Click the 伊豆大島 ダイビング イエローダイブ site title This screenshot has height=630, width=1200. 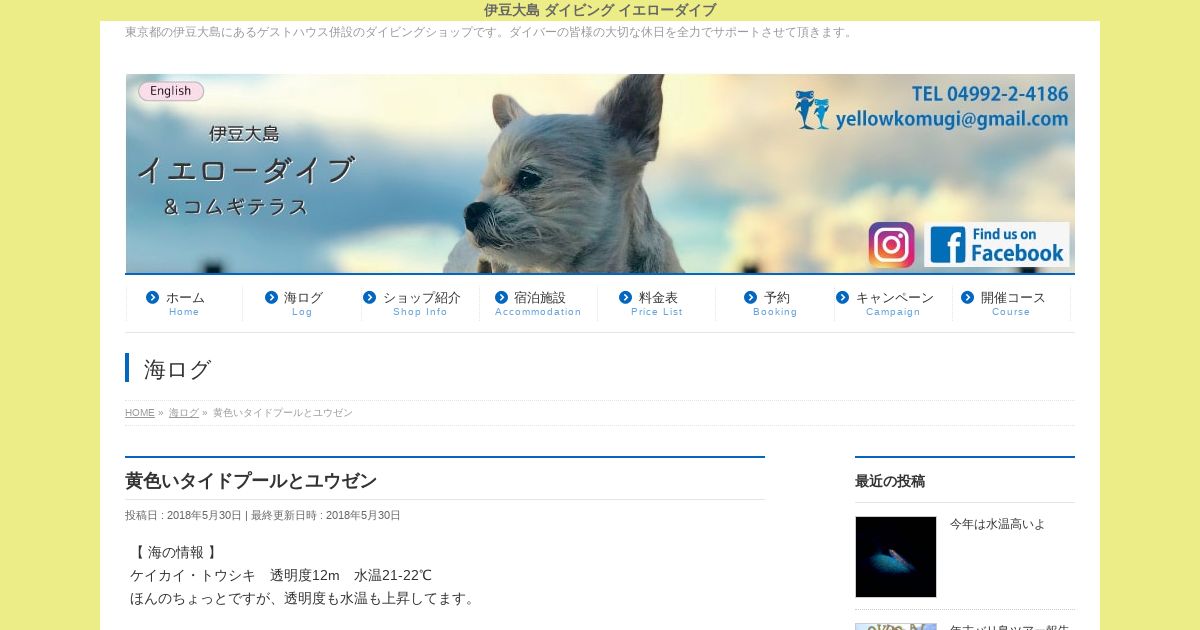600,10
